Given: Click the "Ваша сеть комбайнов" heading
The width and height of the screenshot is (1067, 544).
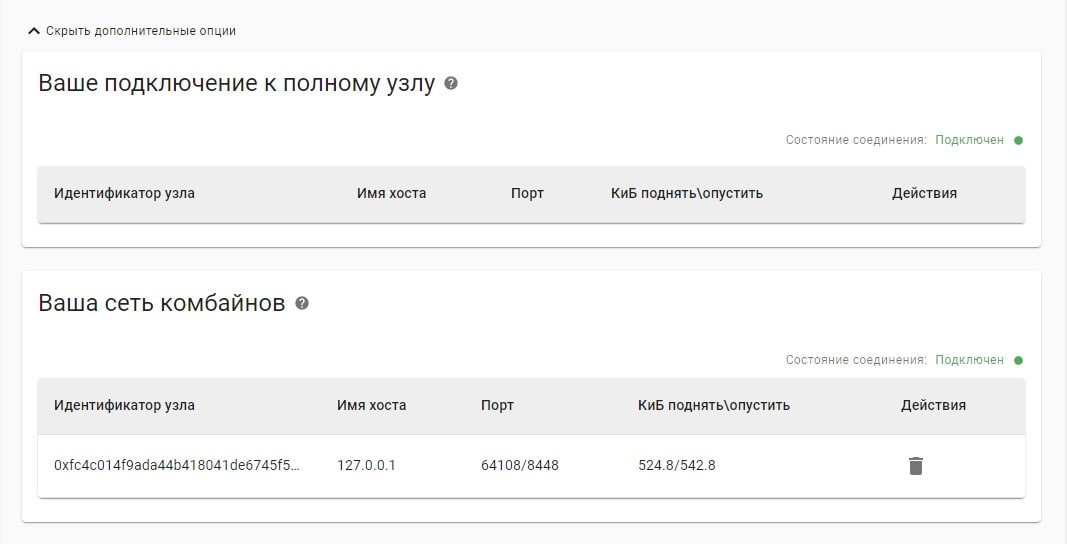Looking at the screenshot, I should (161, 303).
